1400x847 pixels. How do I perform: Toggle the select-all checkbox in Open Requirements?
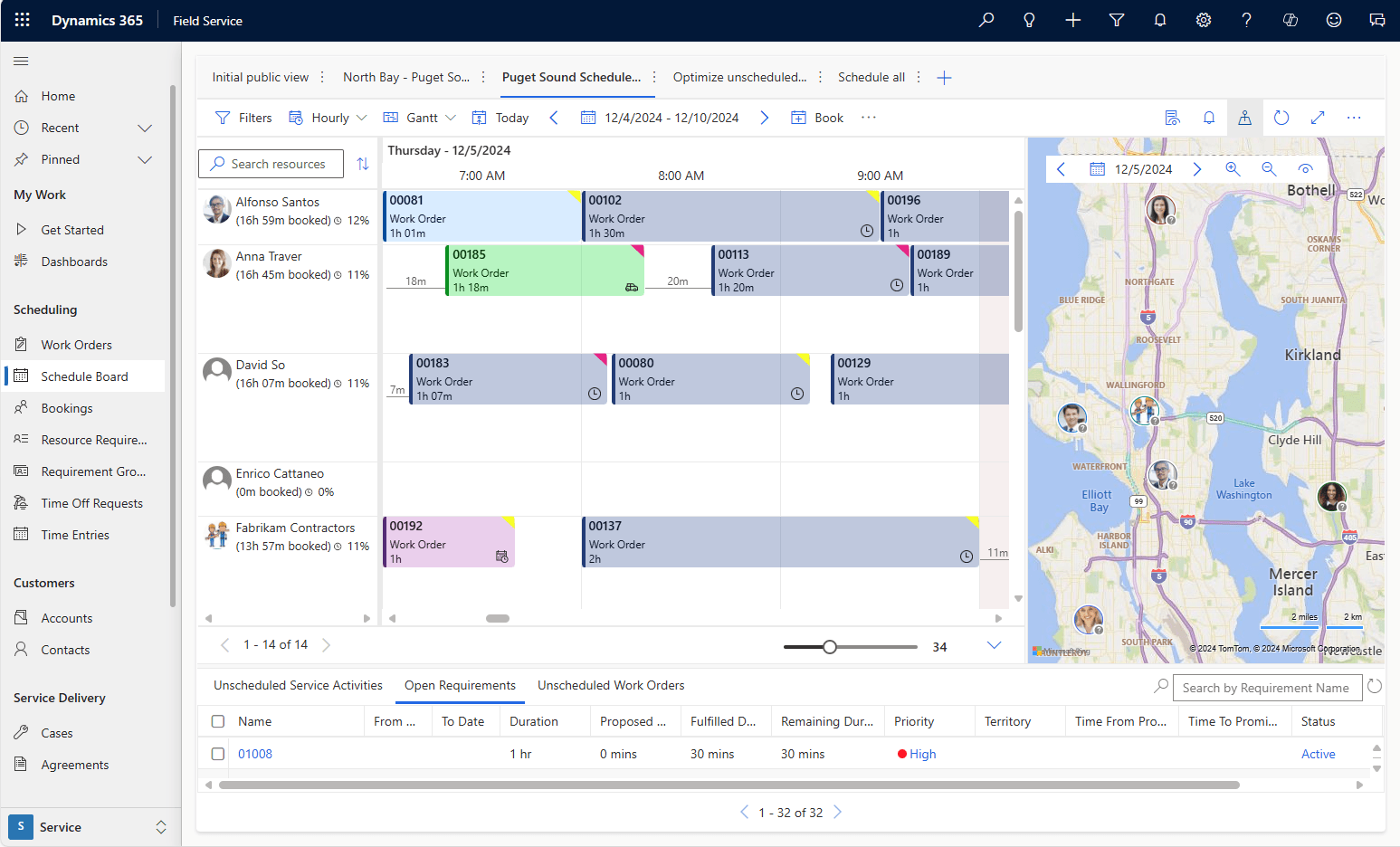click(217, 720)
